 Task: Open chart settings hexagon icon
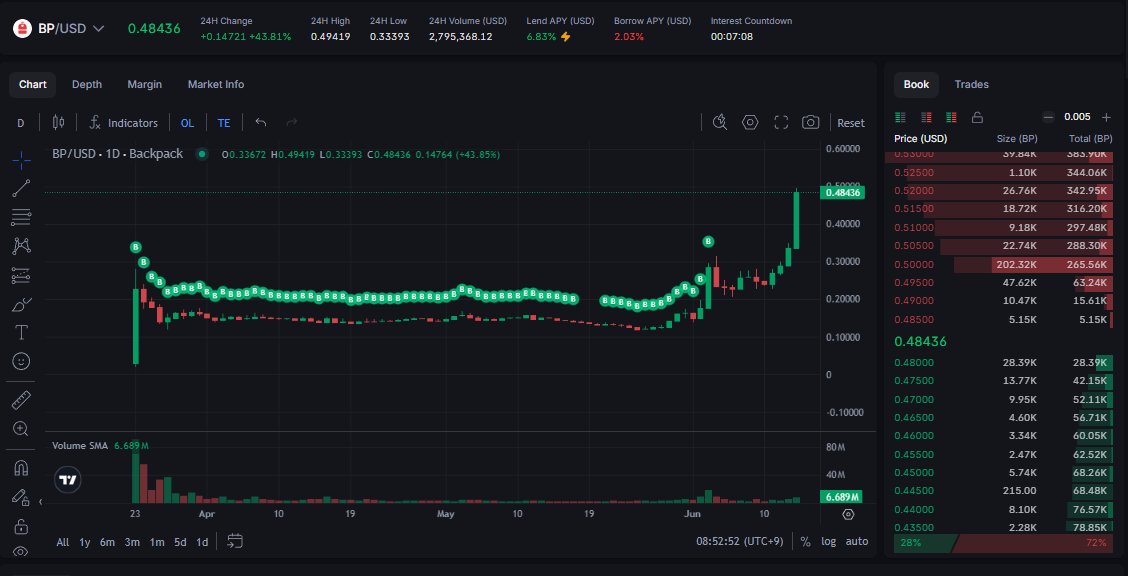tap(750, 122)
